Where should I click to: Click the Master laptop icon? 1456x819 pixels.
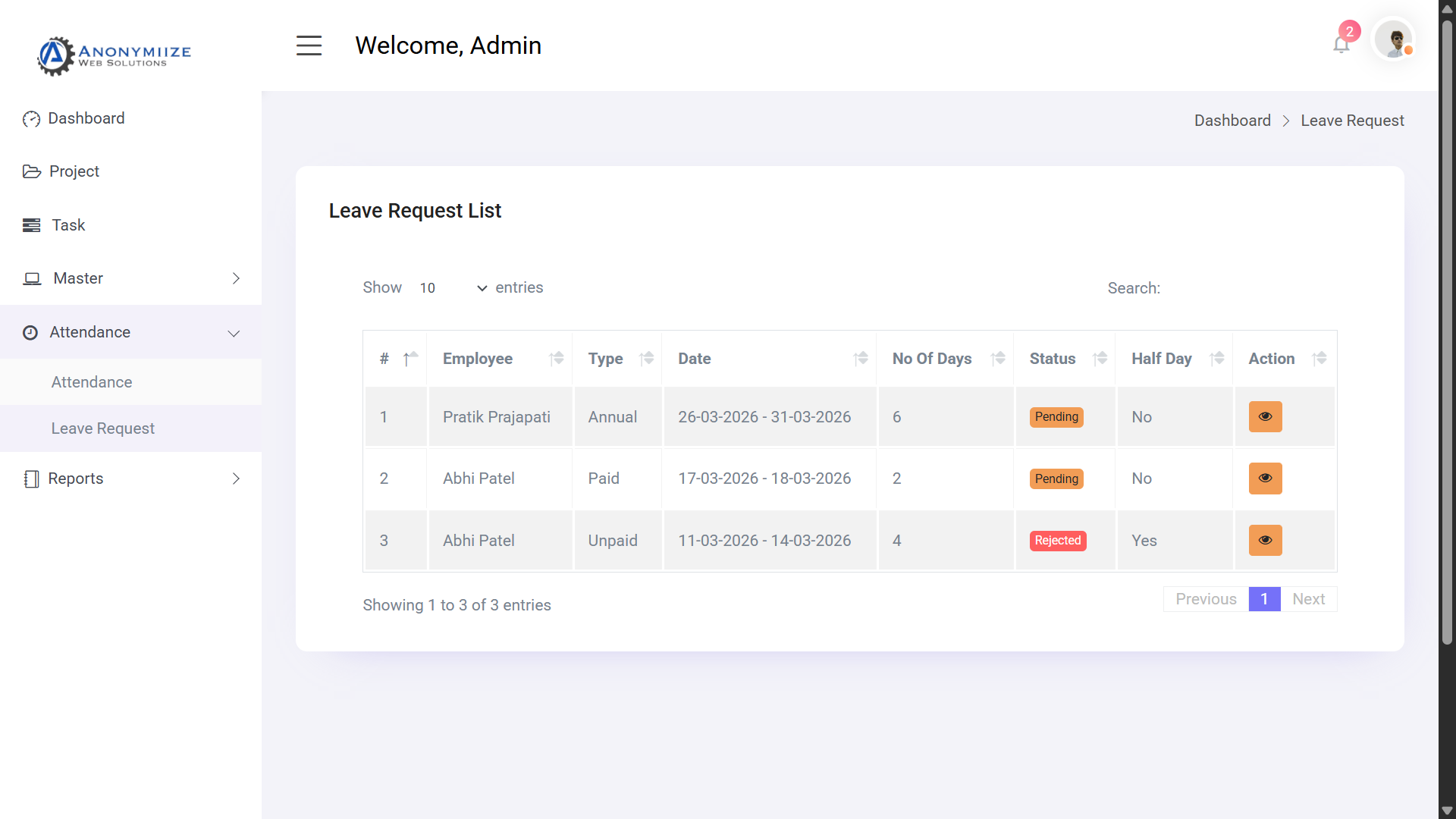pyautogui.click(x=32, y=278)
